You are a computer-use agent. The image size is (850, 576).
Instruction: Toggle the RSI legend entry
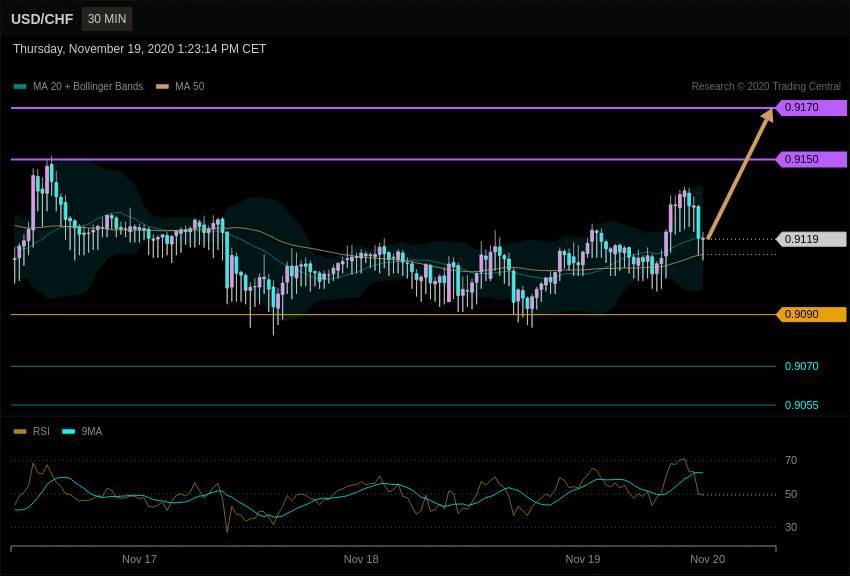point(31,431)
